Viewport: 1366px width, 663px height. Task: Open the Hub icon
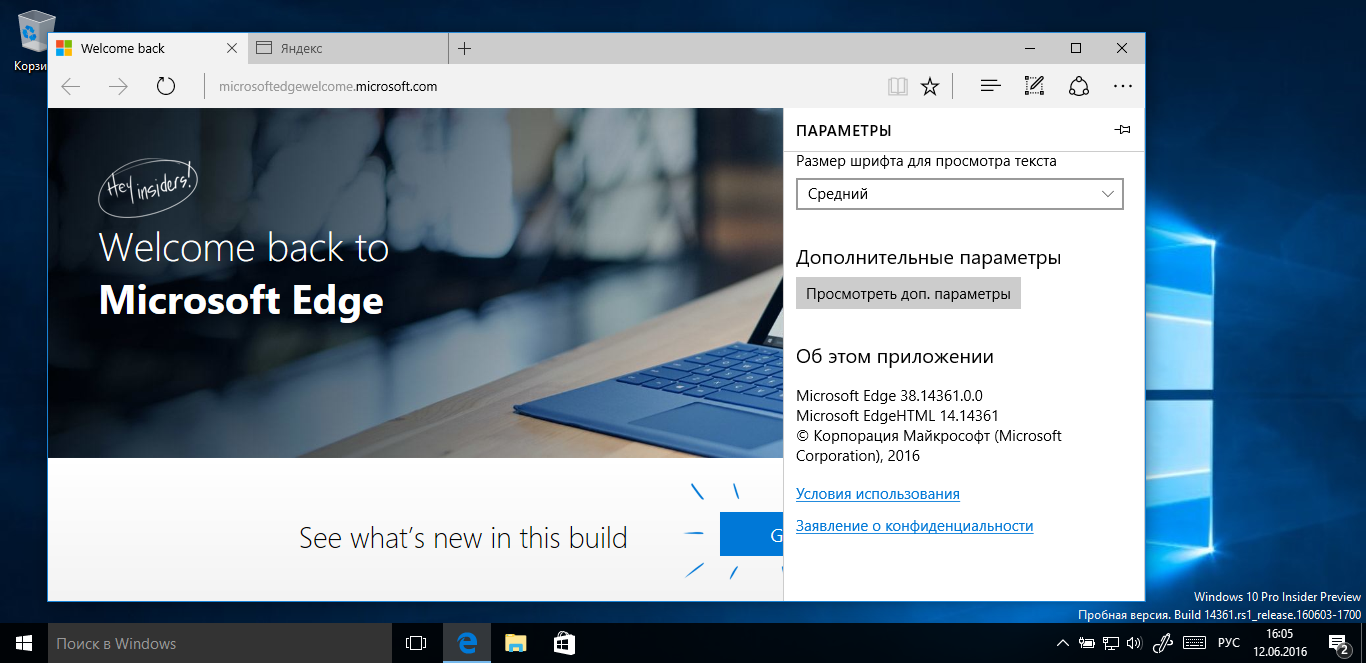(991, 87)
